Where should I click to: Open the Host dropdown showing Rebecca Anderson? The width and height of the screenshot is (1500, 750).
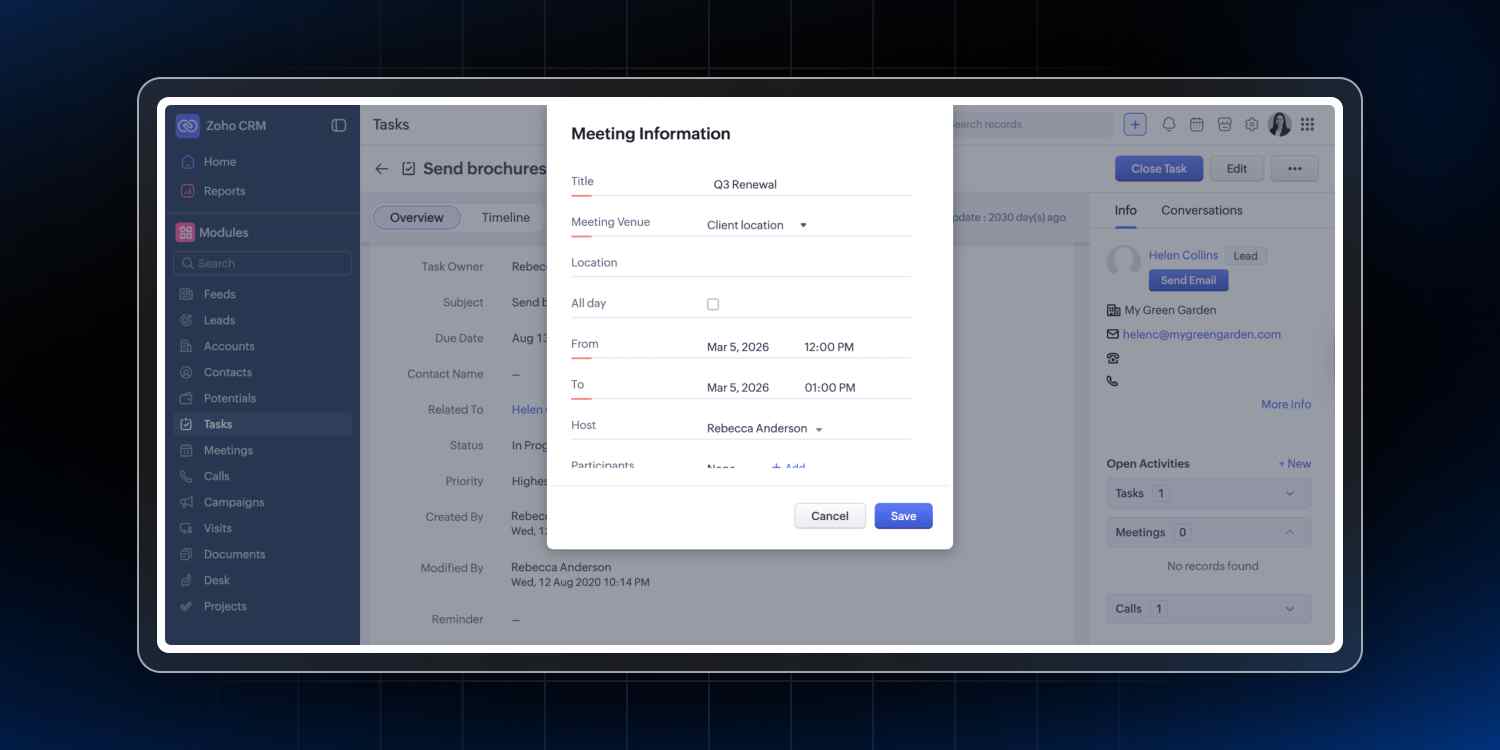819,428
